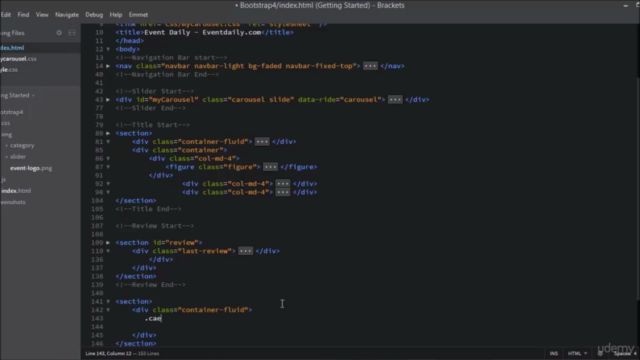
Task: Toggle INS insert mode in status bar
Action: click(553, 353)
